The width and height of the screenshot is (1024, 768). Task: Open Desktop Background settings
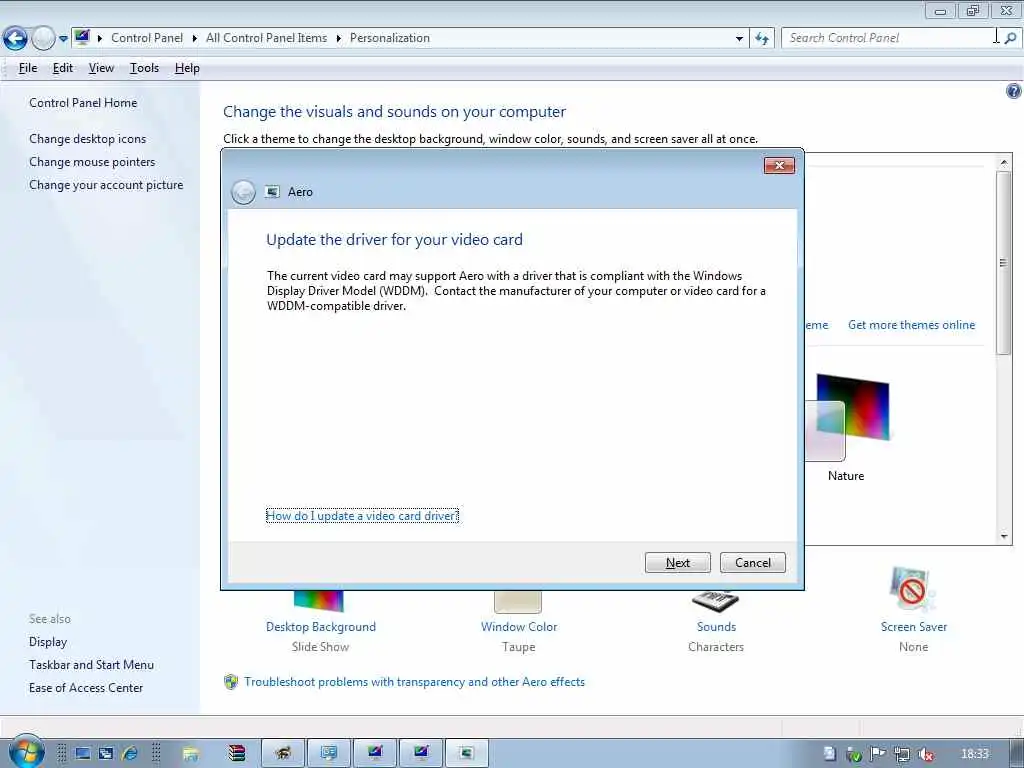(321, 627)
